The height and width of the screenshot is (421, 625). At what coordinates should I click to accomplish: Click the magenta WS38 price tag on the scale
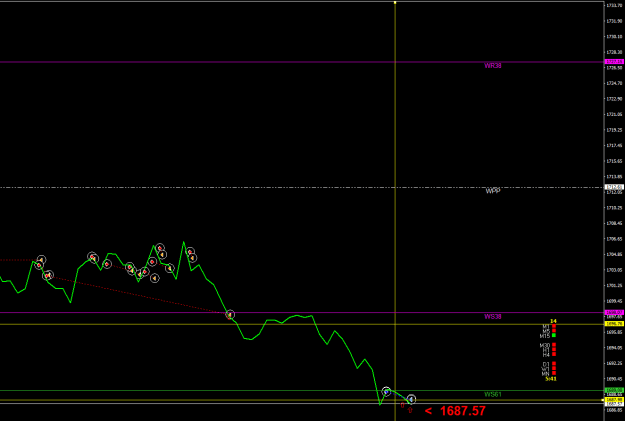(x=614, y=312)
